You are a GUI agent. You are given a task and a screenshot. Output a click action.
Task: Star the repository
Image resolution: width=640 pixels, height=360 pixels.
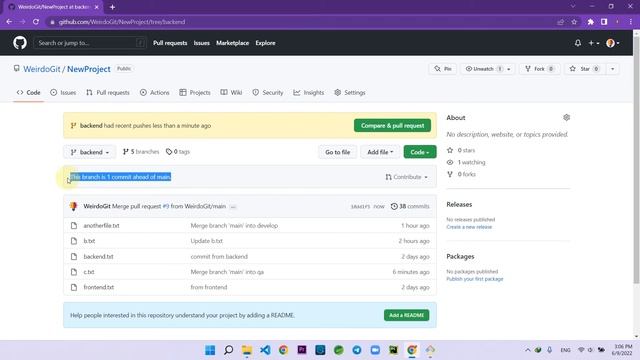584,69
